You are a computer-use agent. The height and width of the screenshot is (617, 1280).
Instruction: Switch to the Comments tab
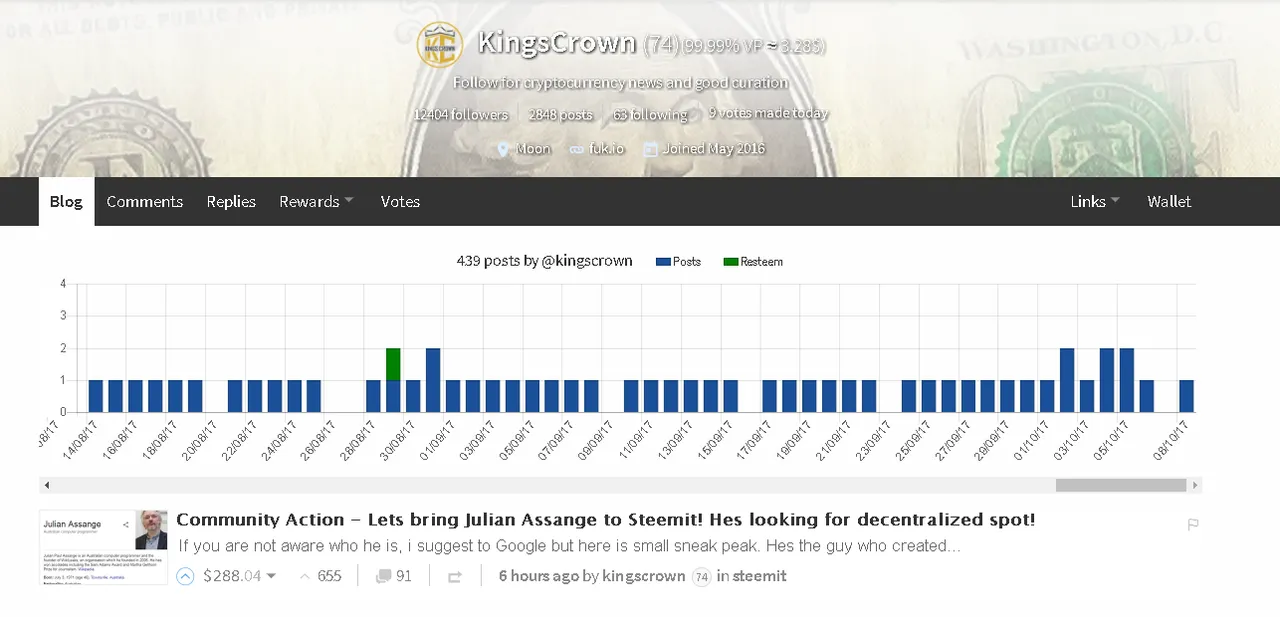pyautogui.click(x=145, y=201)
